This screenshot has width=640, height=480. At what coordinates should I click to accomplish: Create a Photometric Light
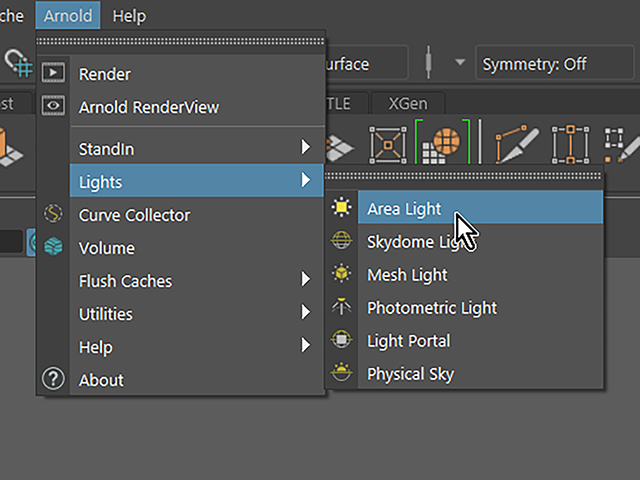click(x=480, y=308)
